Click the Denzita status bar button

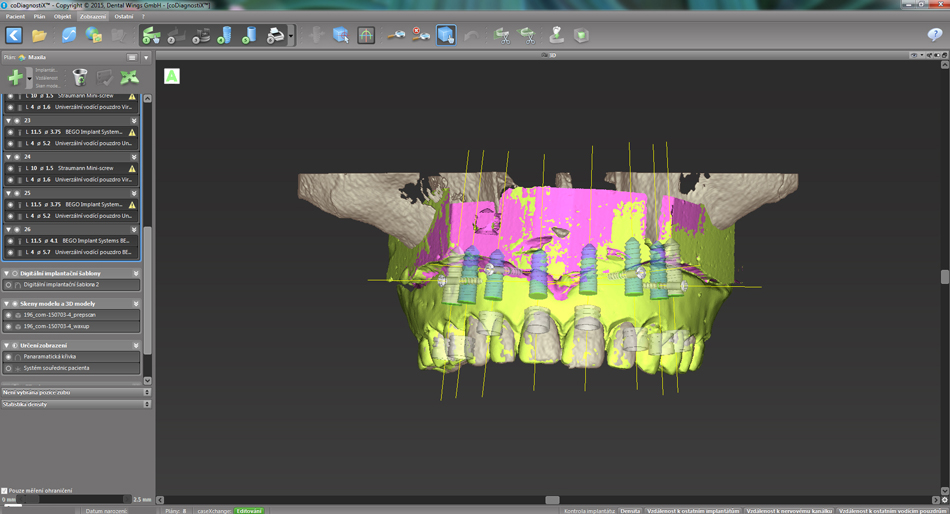630,510
